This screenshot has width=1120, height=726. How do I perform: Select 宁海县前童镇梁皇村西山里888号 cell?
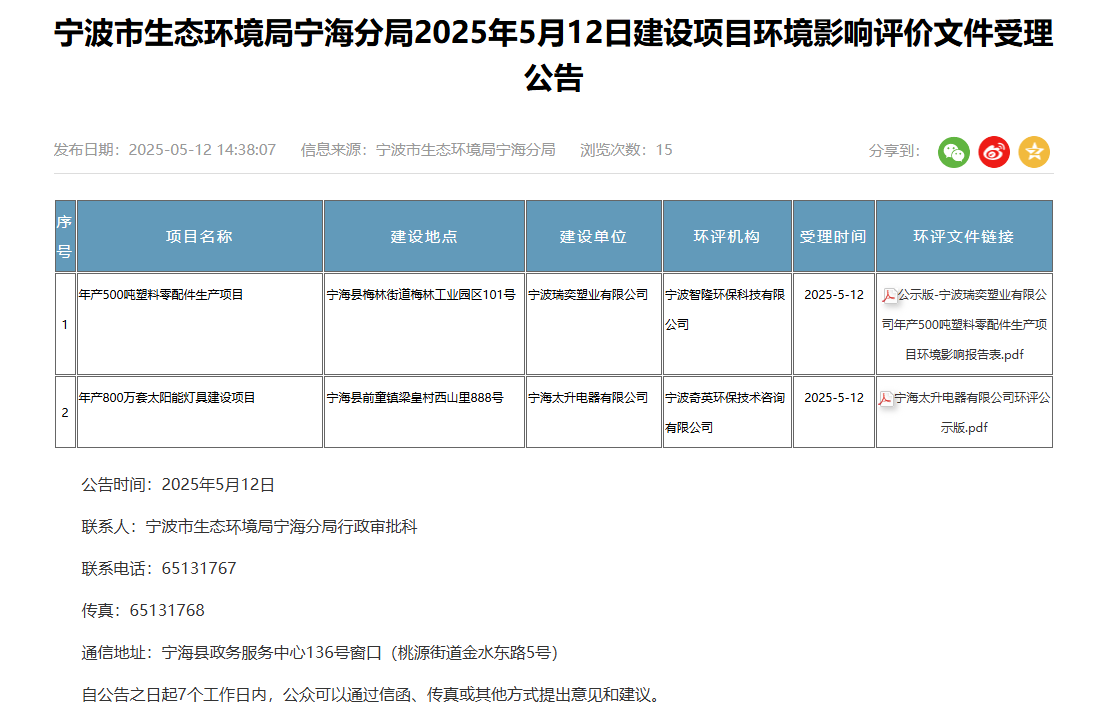pyautogui.click(x=424, y=412)
